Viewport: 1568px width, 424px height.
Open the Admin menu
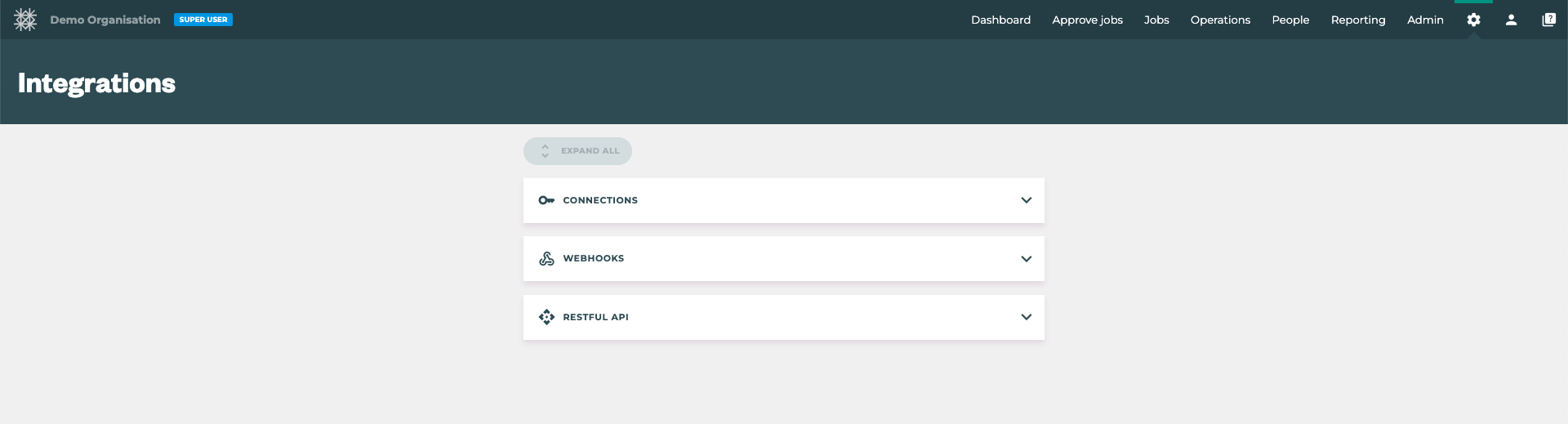[1425, 20]
